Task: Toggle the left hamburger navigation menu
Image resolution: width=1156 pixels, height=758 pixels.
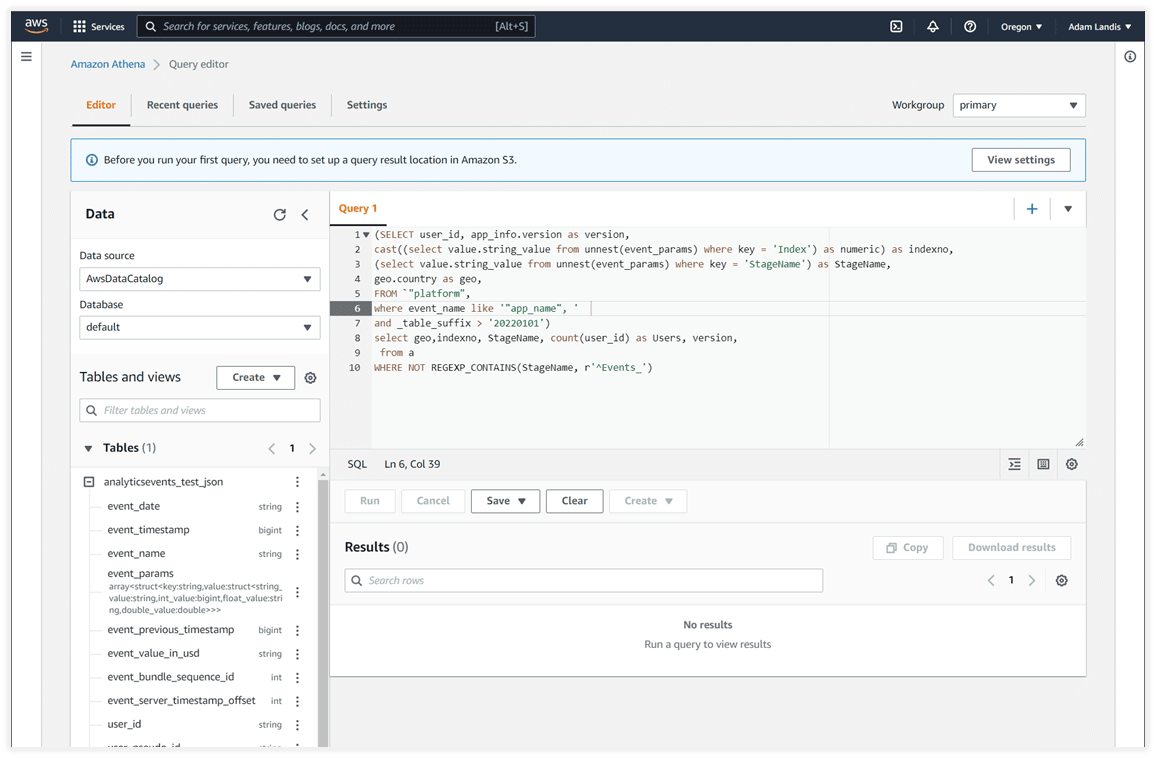Action: (27, 56)
